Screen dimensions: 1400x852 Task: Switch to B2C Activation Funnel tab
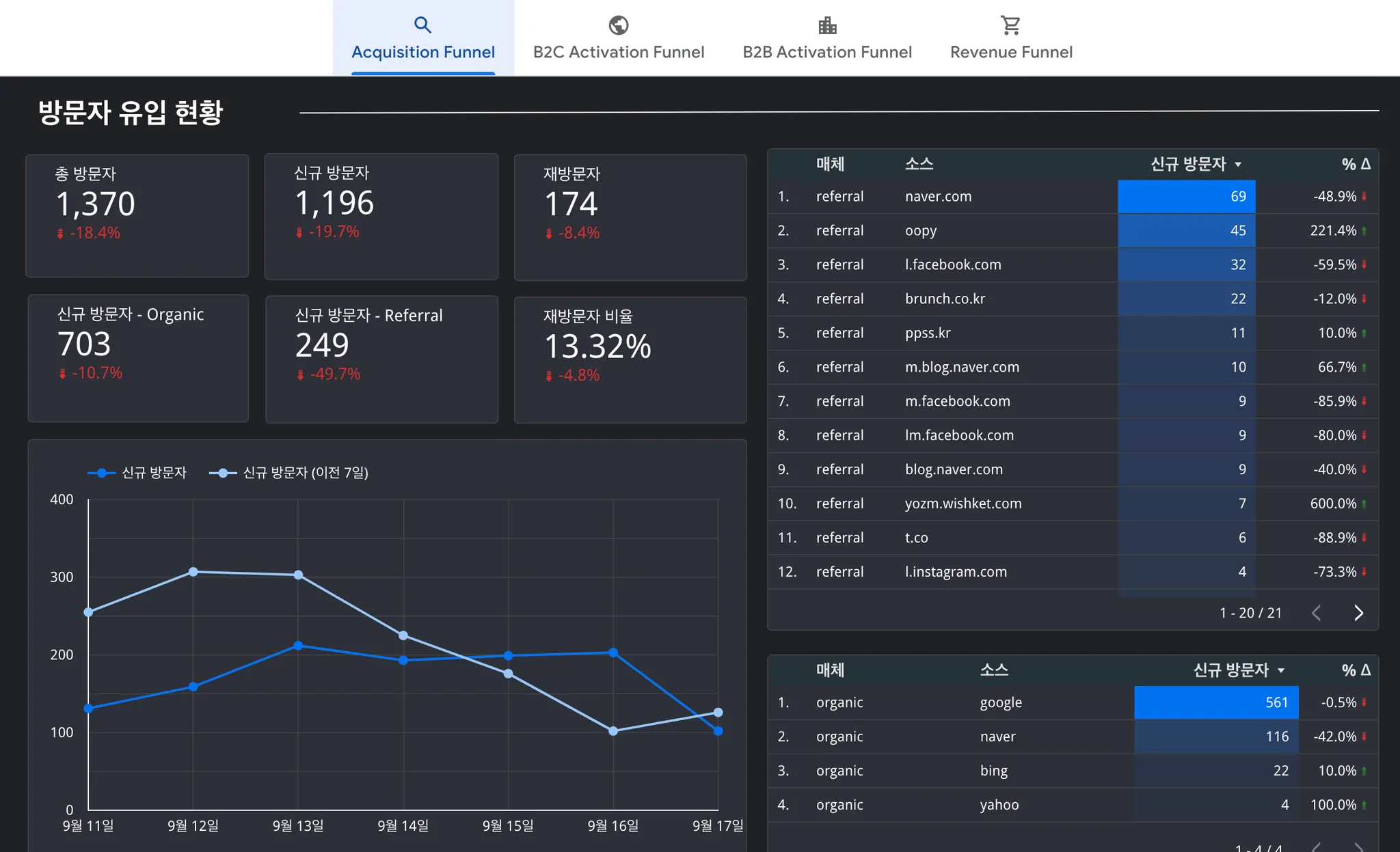point(618,52)
